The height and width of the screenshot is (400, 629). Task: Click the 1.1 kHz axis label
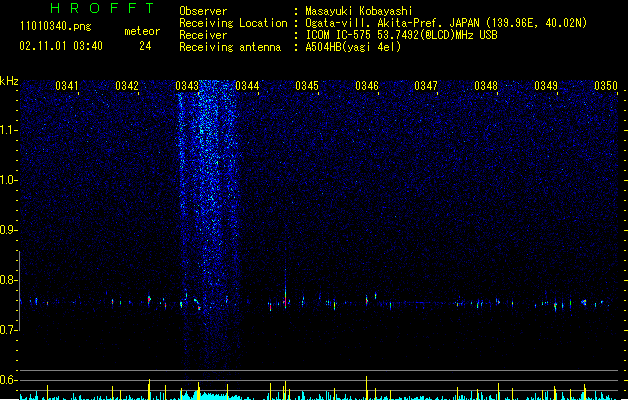coord(8,130)
